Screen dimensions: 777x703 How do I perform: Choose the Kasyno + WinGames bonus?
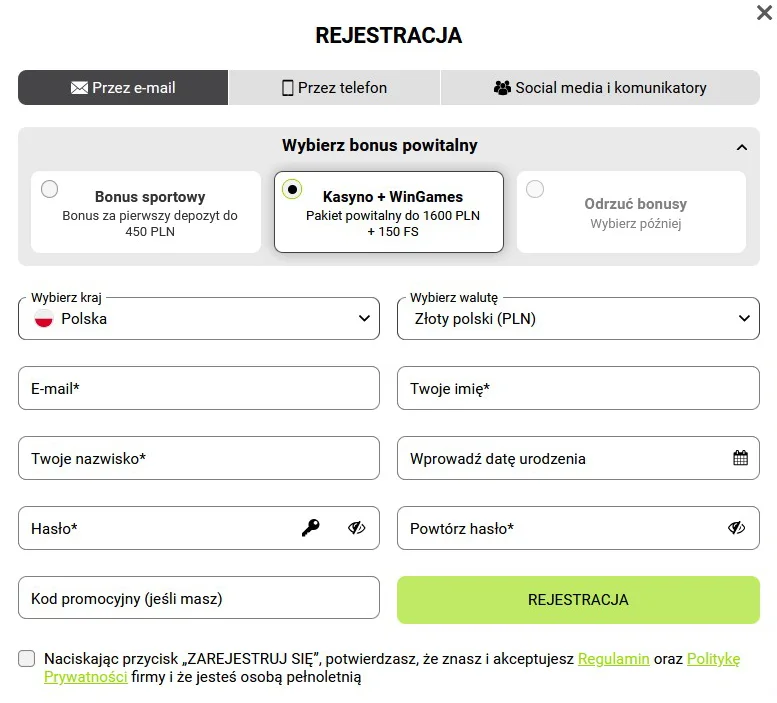292,189
